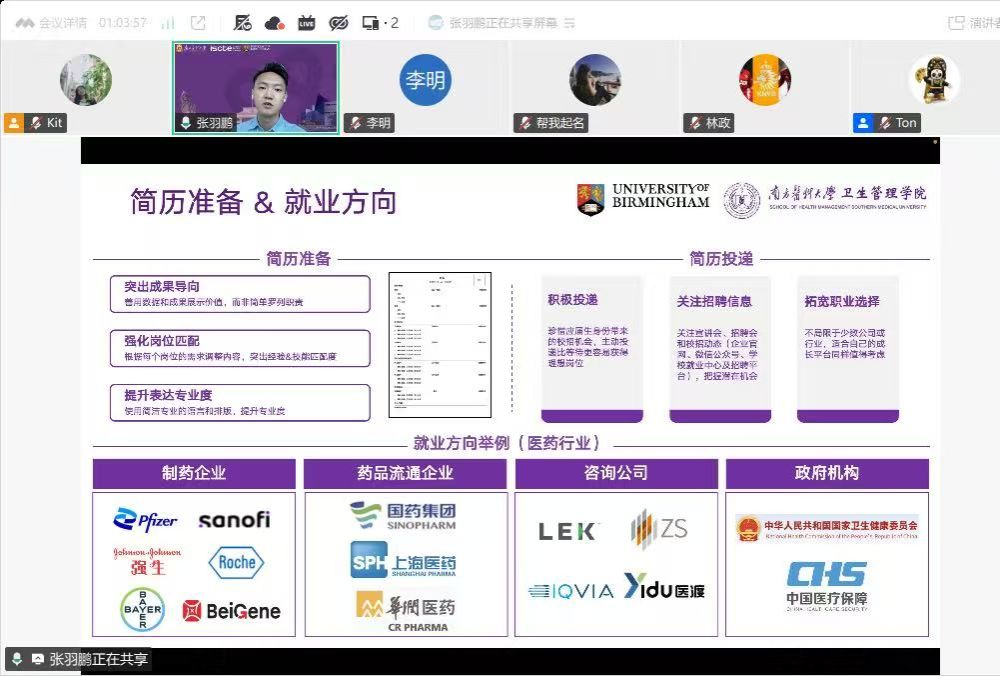Click the 国家卫生健康委员会 banner logo
The image size is (1000, 676).
pos(827,527)
